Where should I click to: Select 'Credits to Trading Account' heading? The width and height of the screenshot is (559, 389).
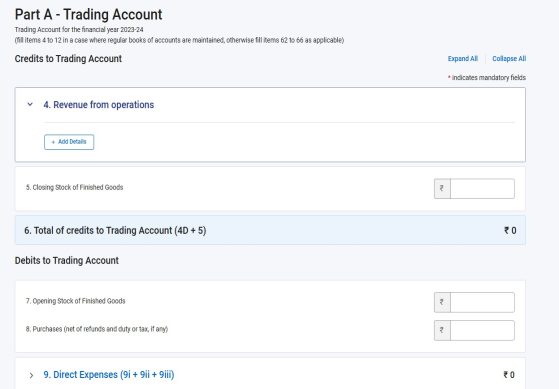(x=68, y=59)
